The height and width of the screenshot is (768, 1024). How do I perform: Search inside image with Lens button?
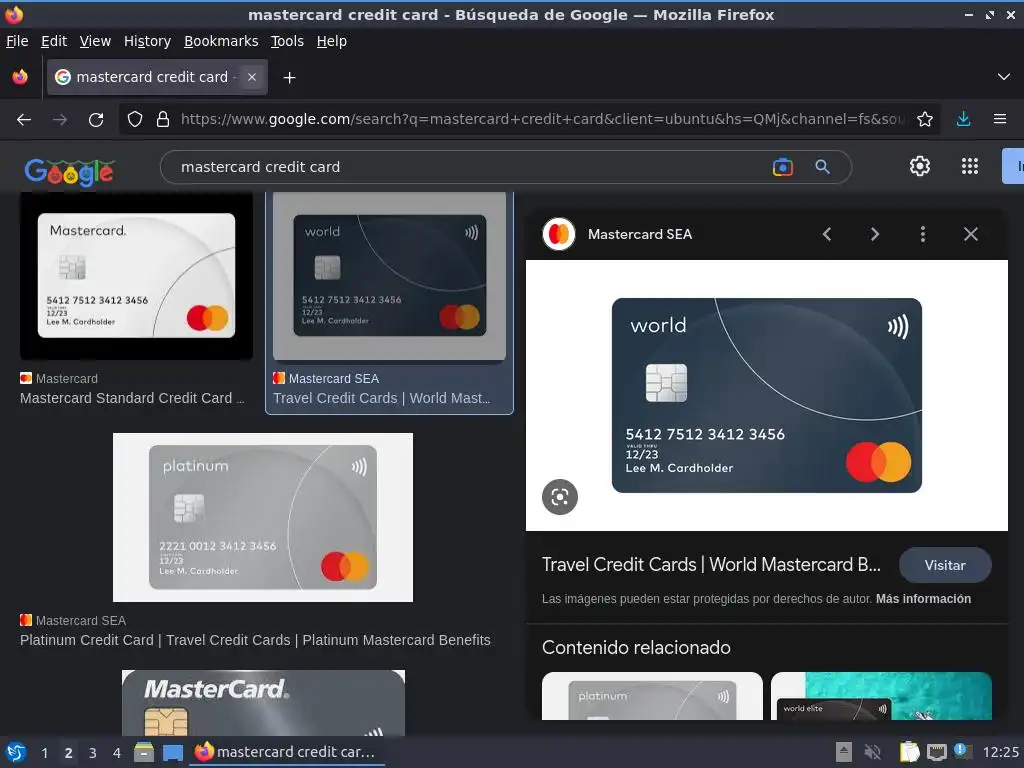point(560,497)
